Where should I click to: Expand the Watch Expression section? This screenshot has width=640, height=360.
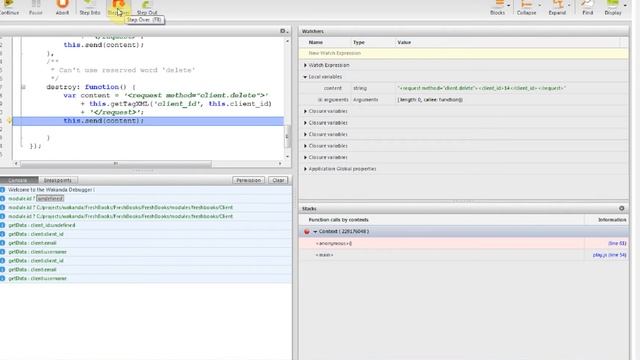pyautogui.click(x=305, y=65)
